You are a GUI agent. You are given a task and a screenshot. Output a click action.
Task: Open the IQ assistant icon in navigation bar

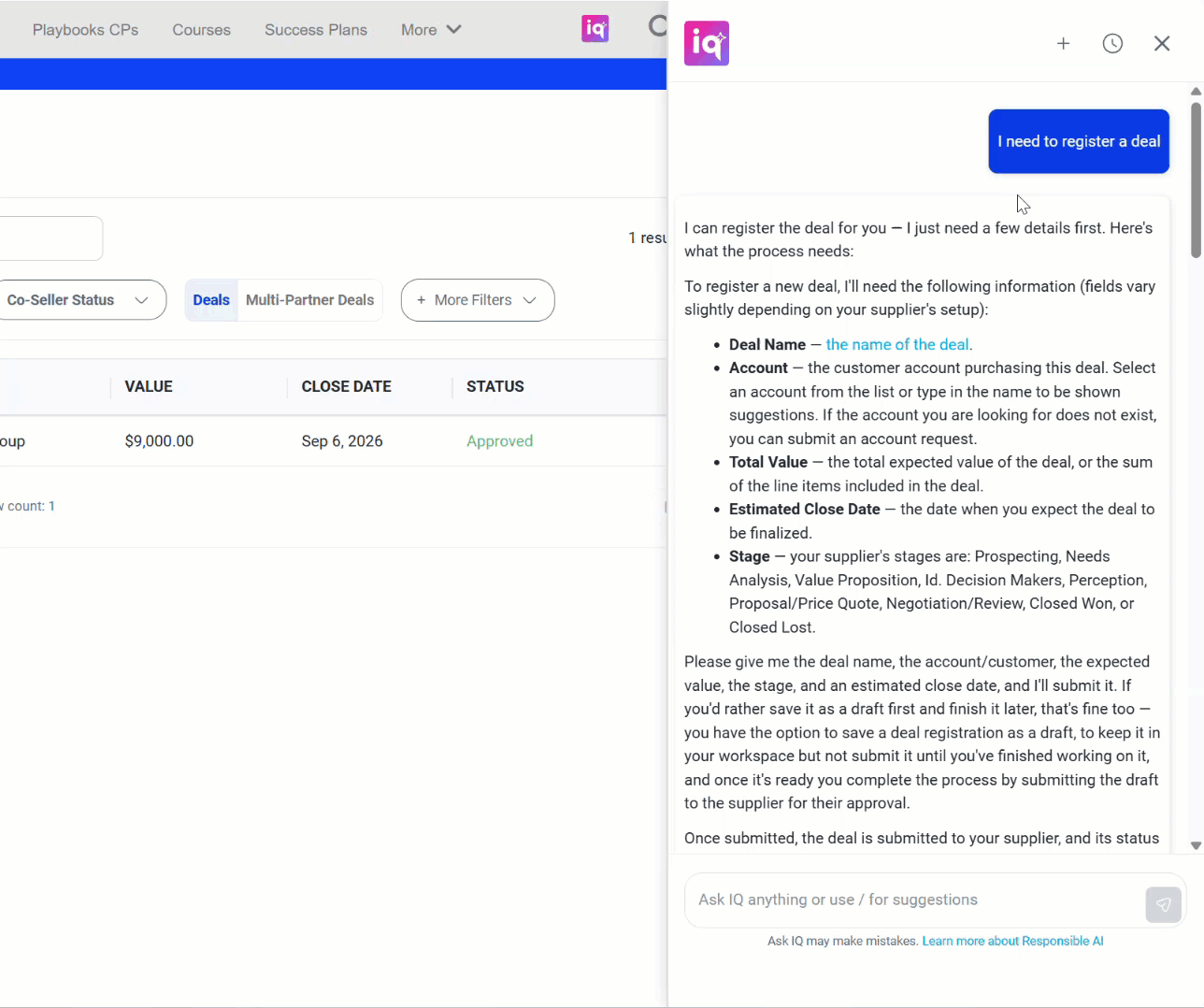[595, 29]
